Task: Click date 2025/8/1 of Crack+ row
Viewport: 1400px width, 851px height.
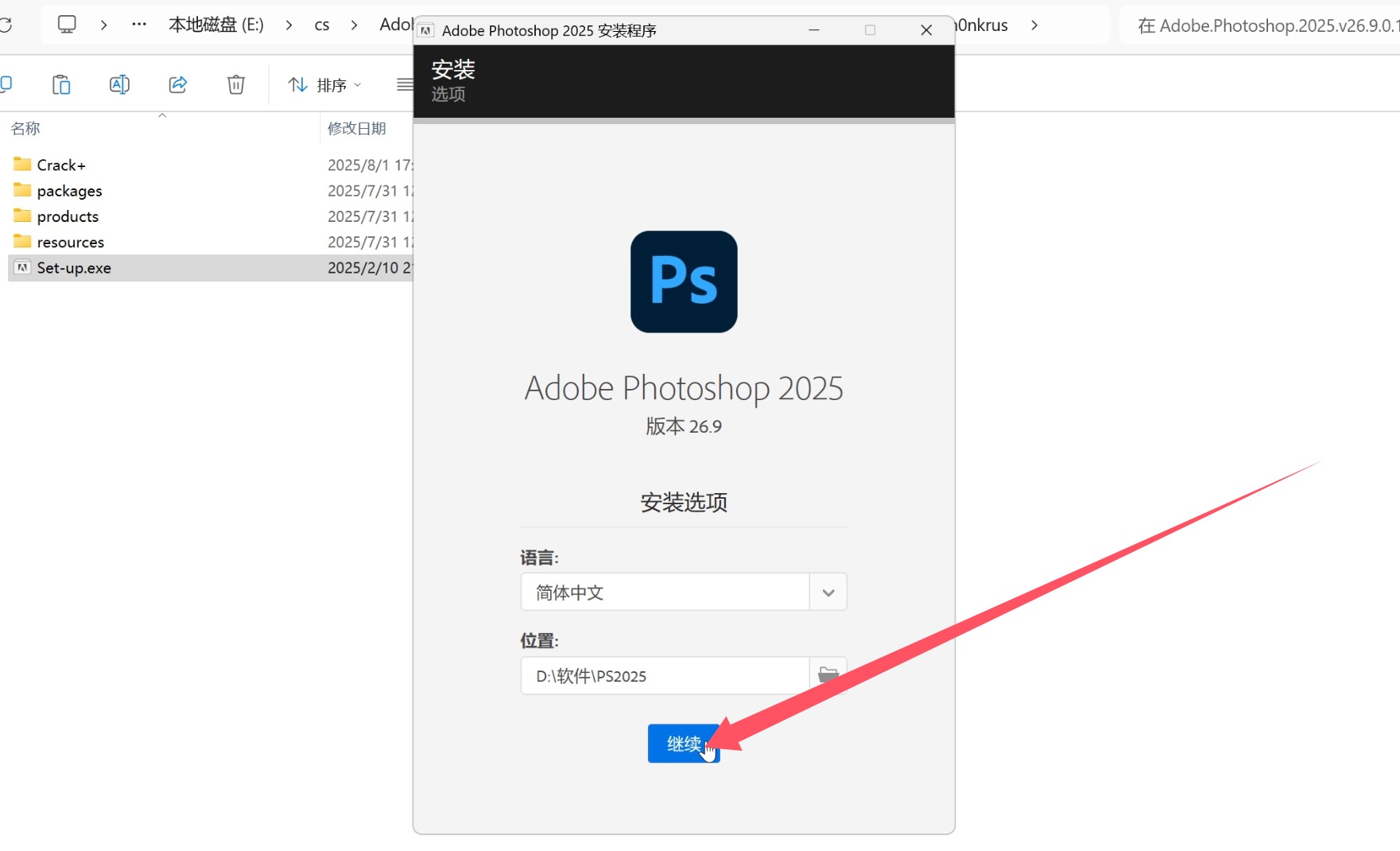Action: [x=370, y=165]
